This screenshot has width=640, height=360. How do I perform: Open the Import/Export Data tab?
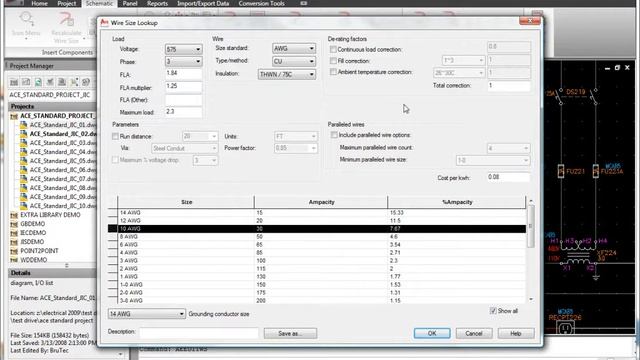(203, 3)
